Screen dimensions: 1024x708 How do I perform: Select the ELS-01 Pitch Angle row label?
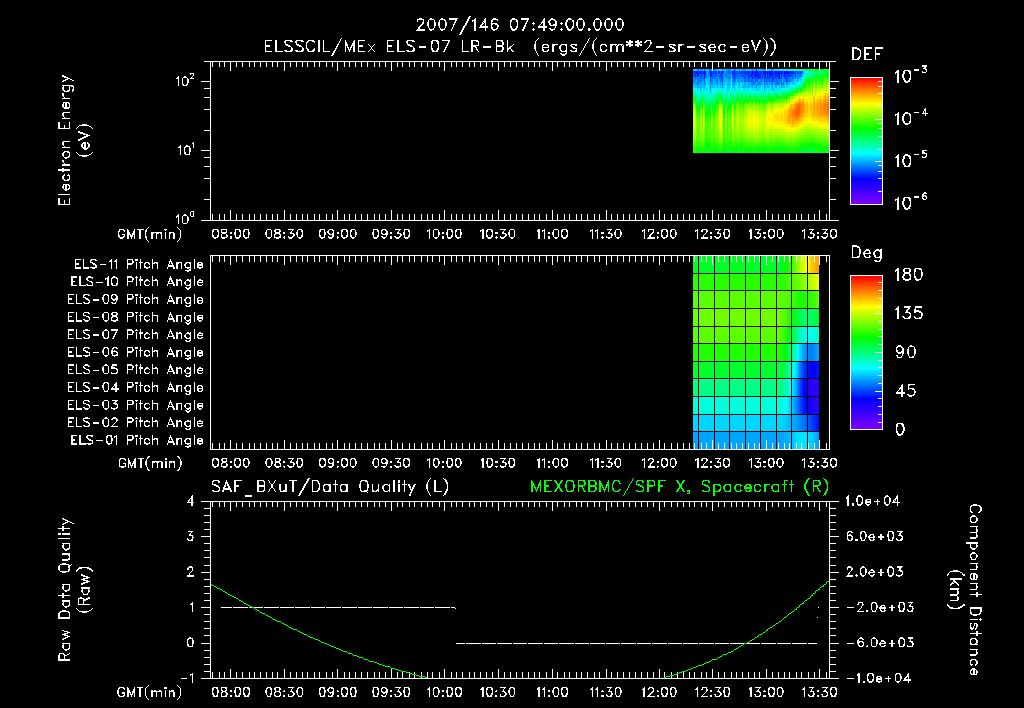137,440
